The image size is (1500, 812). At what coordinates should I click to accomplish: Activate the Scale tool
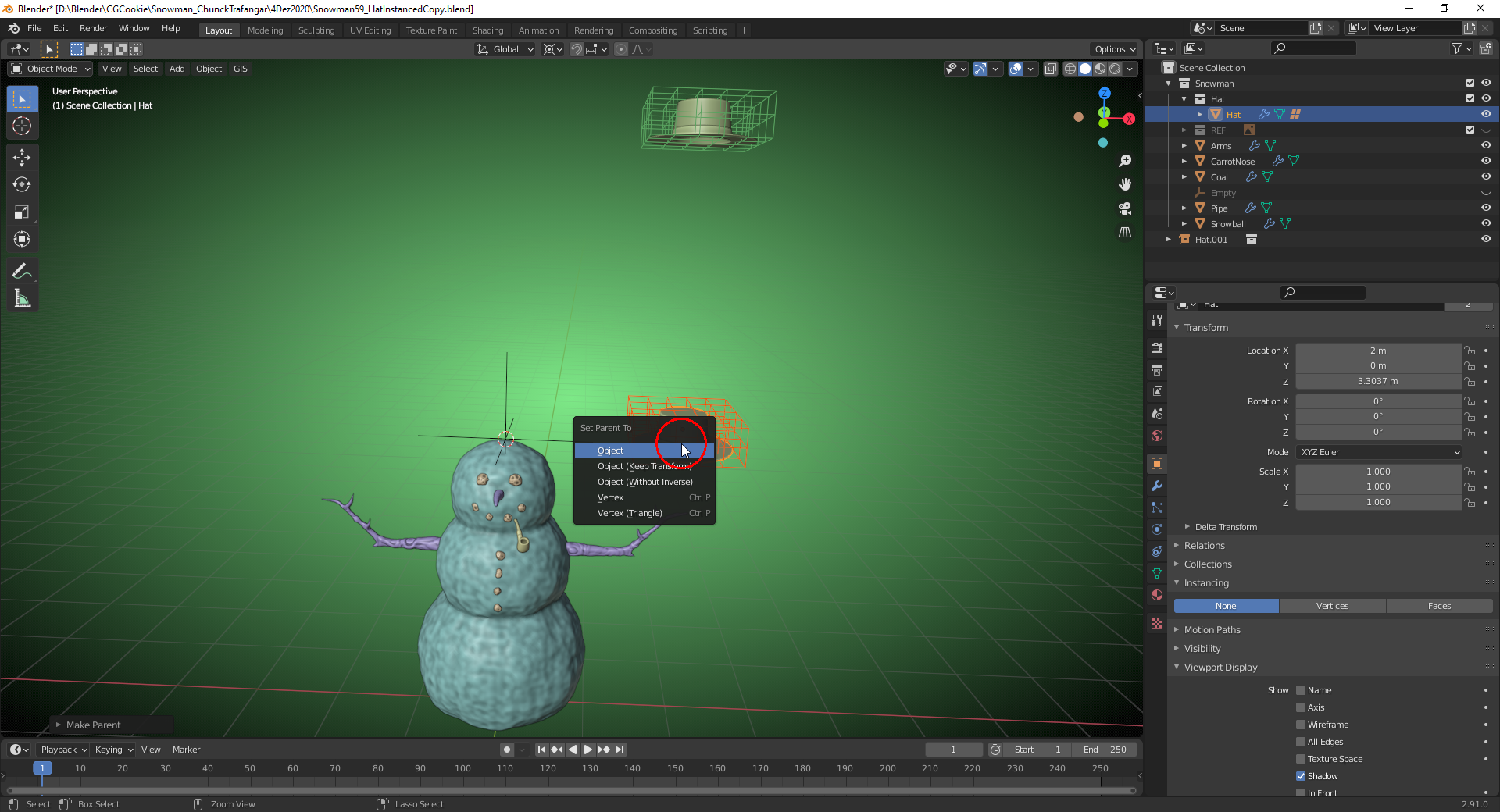tap(22, 212)
